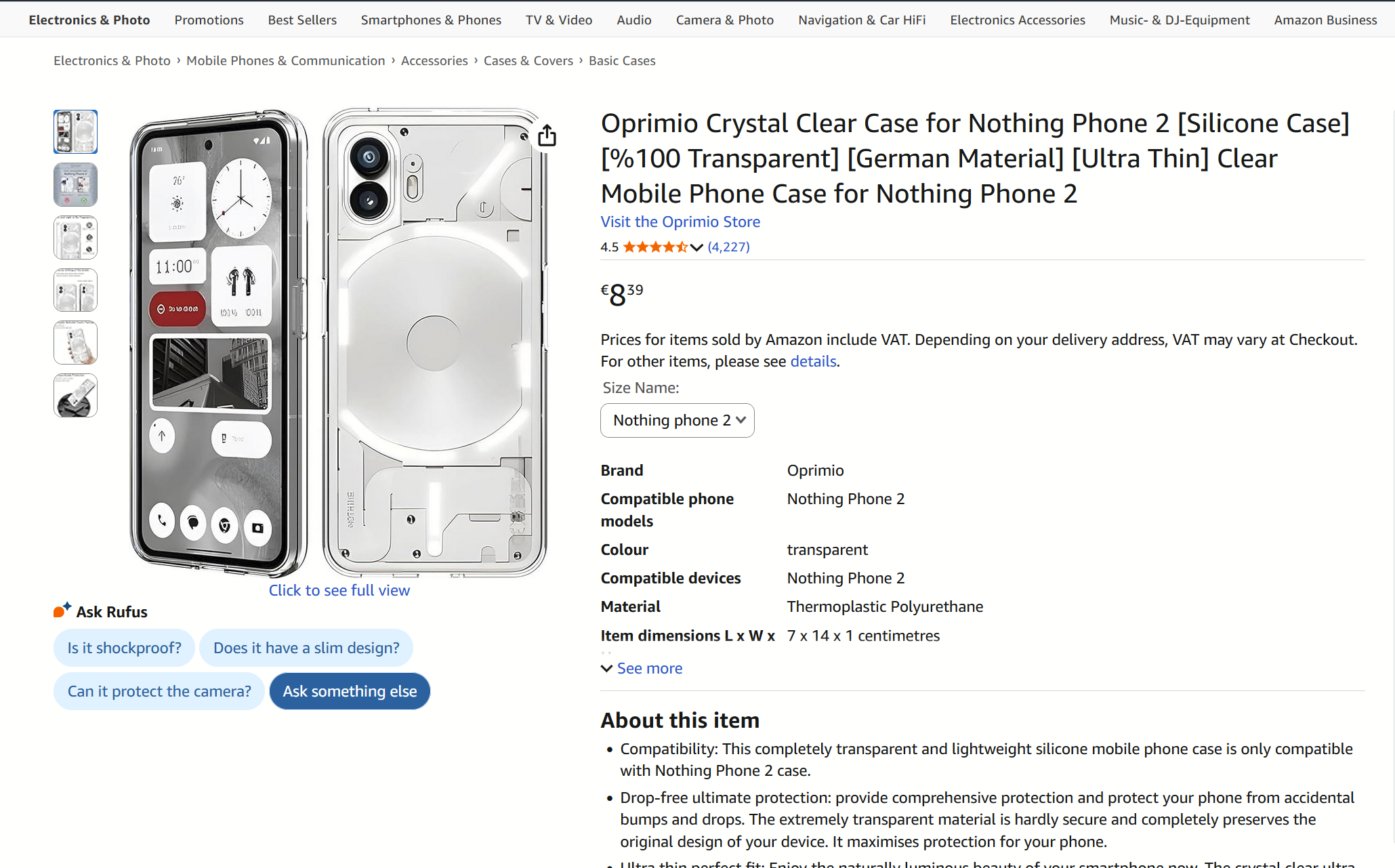Select the second product image thumbnail
This screenshot has width=1395, height=868.
(x=75, y=184)
